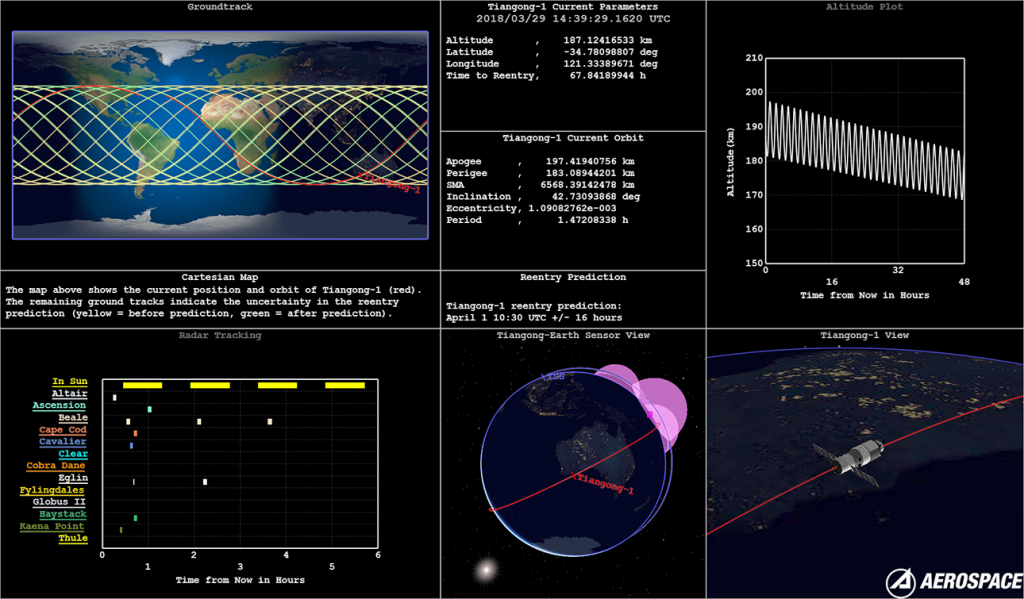Select the Cape Cod radar label
The height and width of the screenshot is (599, 1024).
coord(63,430)
